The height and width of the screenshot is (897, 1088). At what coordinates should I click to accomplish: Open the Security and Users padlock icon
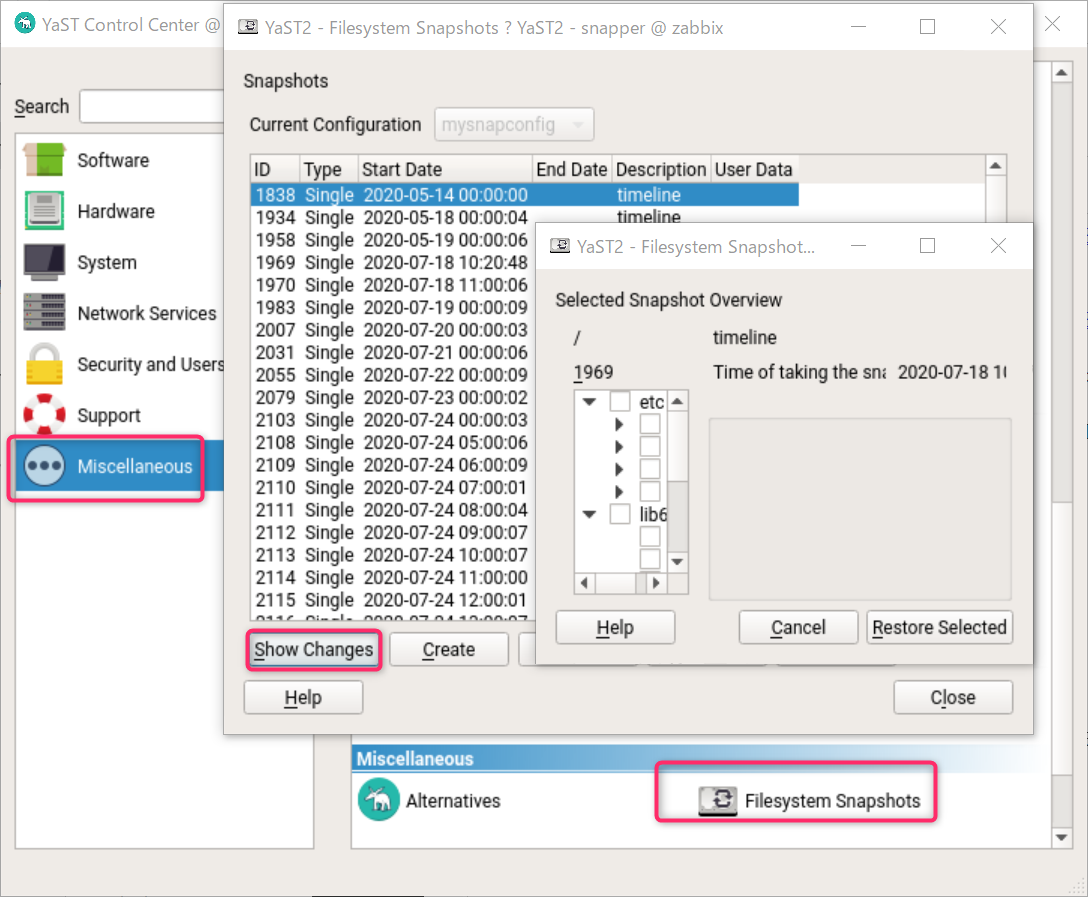coord(44,364)
